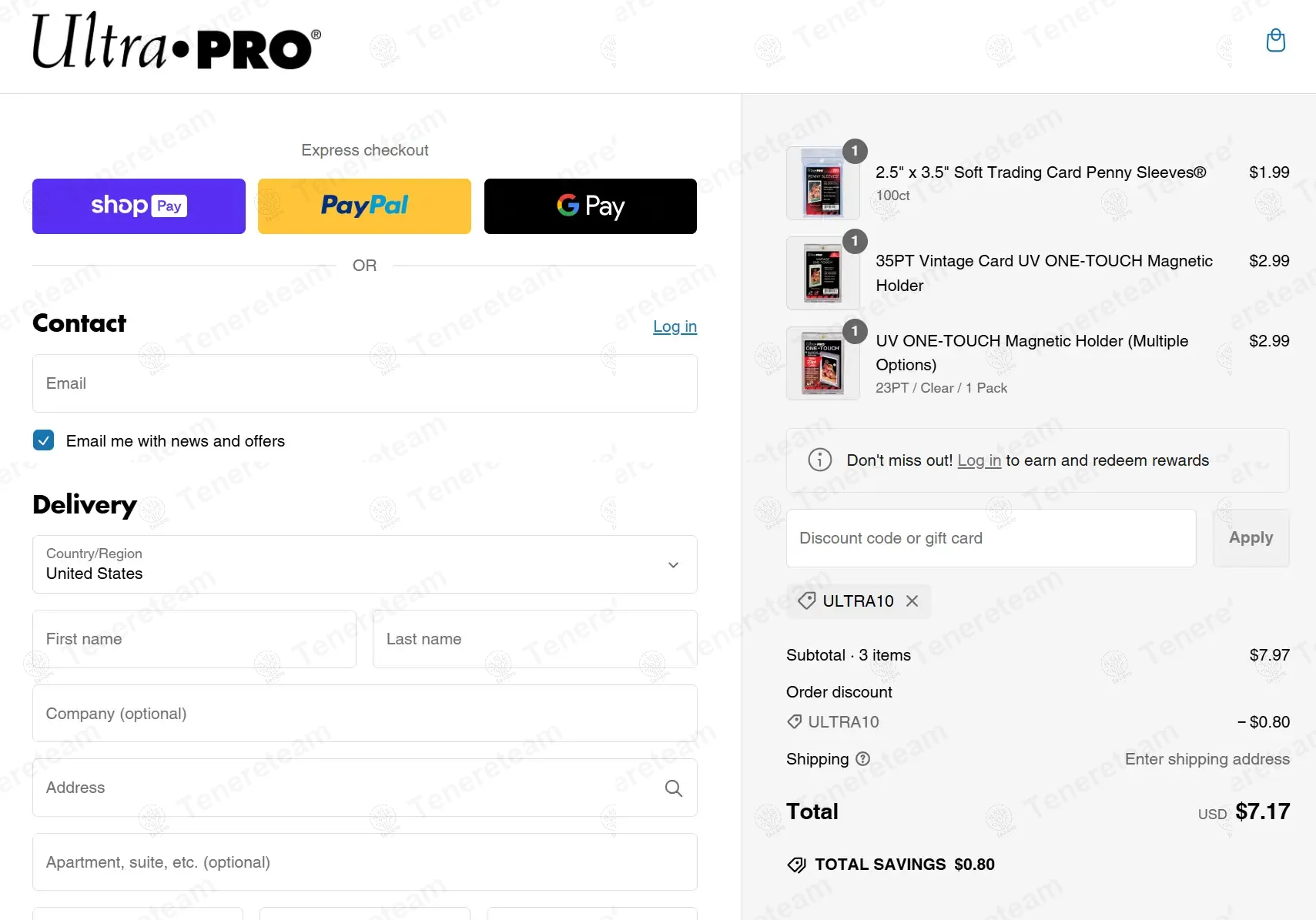
Task: Click the Ultra PRO logo
Action: [176, 42]
